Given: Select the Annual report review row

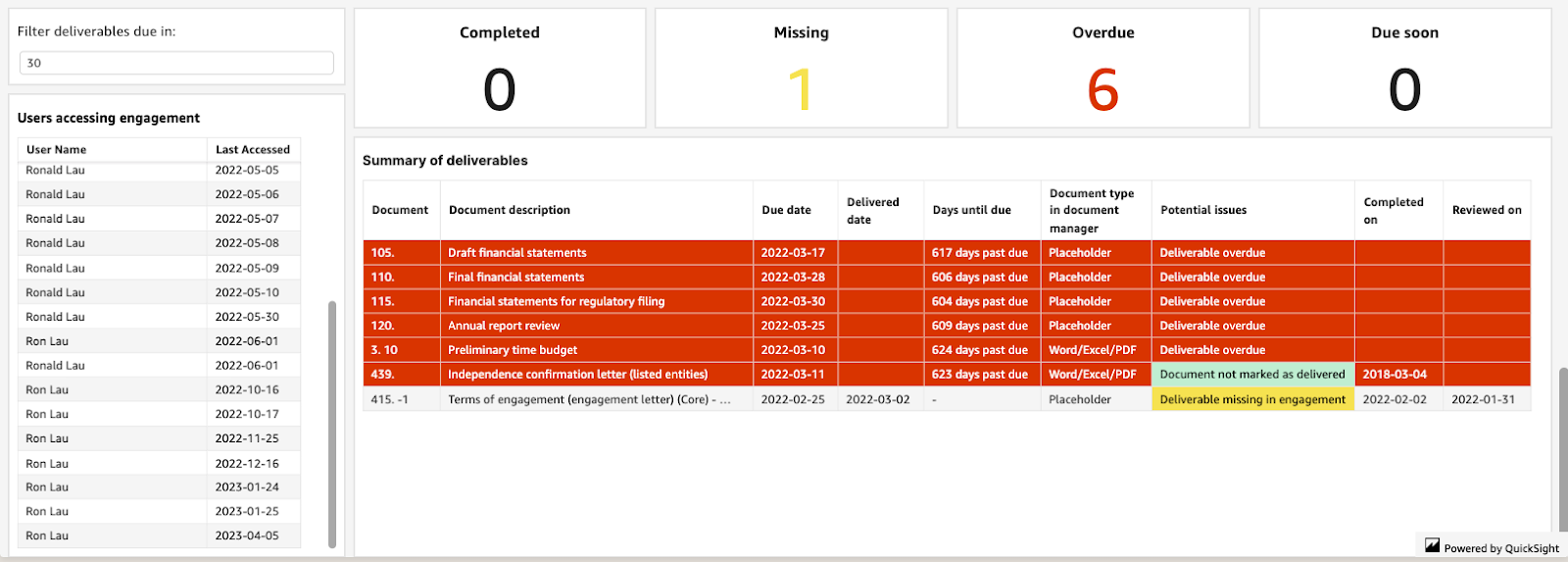Looking at the screenshot, I should [504, 326].
